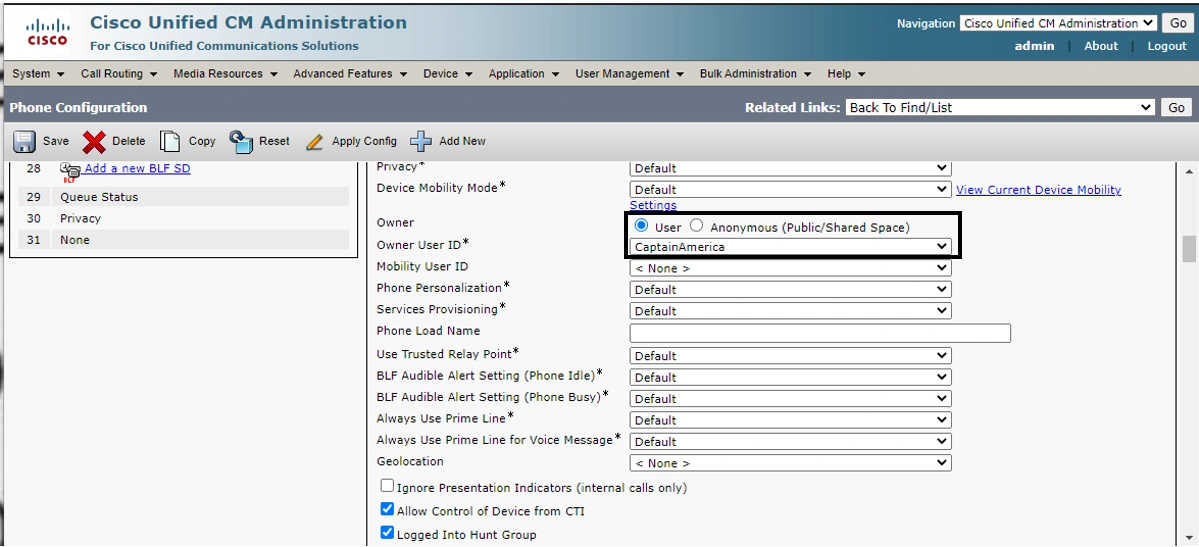Uncheck Allow Control of Device from CTI
This screenshot has height=547, width=1199.
click(387, 510)
